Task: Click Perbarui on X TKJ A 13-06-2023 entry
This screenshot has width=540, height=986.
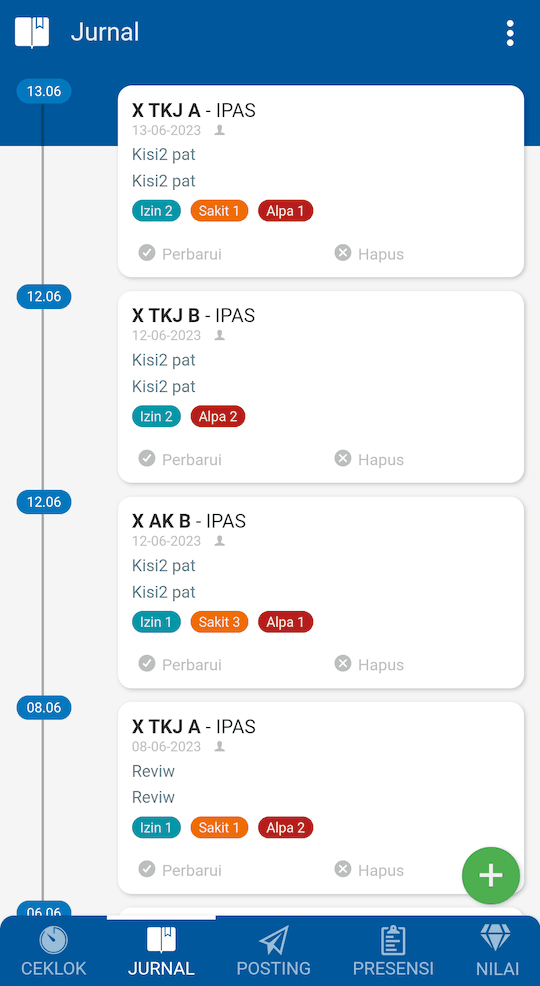Action: (x=180, y=254)
